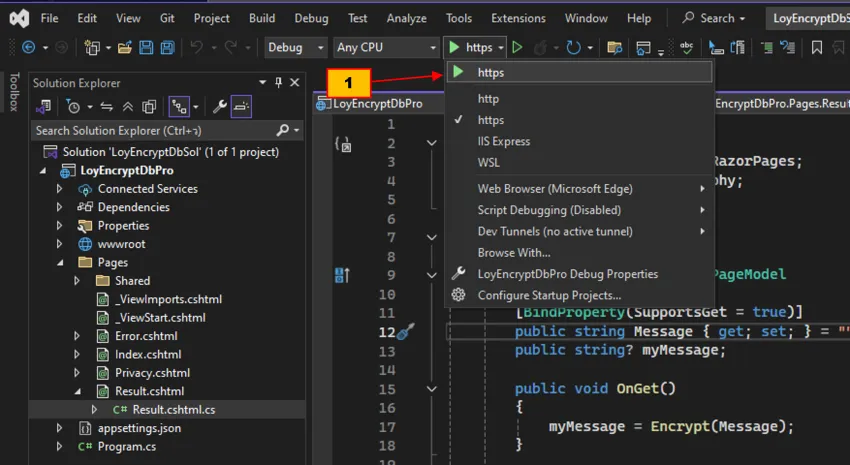Image resolution: width=850 pixels, height=465 pixels.
Task: Click the Search Solution Explorer field
Action: pos(150,130)
